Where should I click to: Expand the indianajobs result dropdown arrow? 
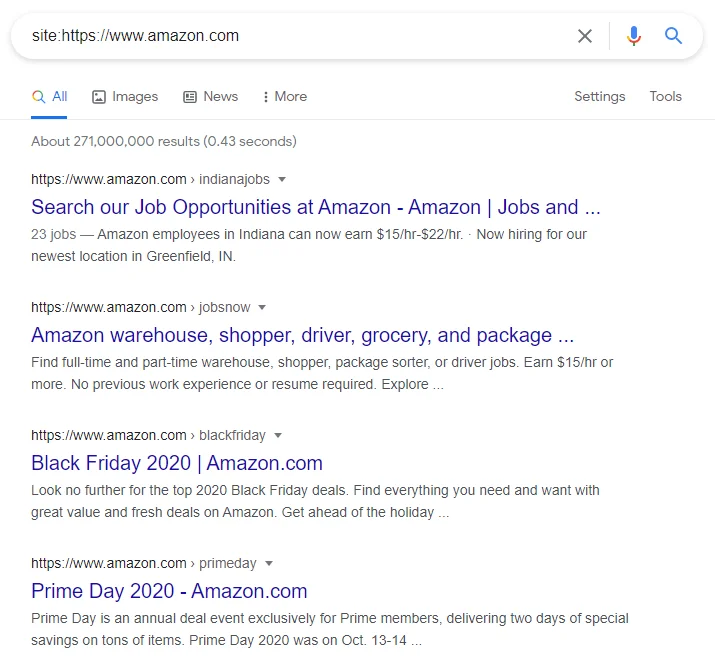click(x=282, y=180)
